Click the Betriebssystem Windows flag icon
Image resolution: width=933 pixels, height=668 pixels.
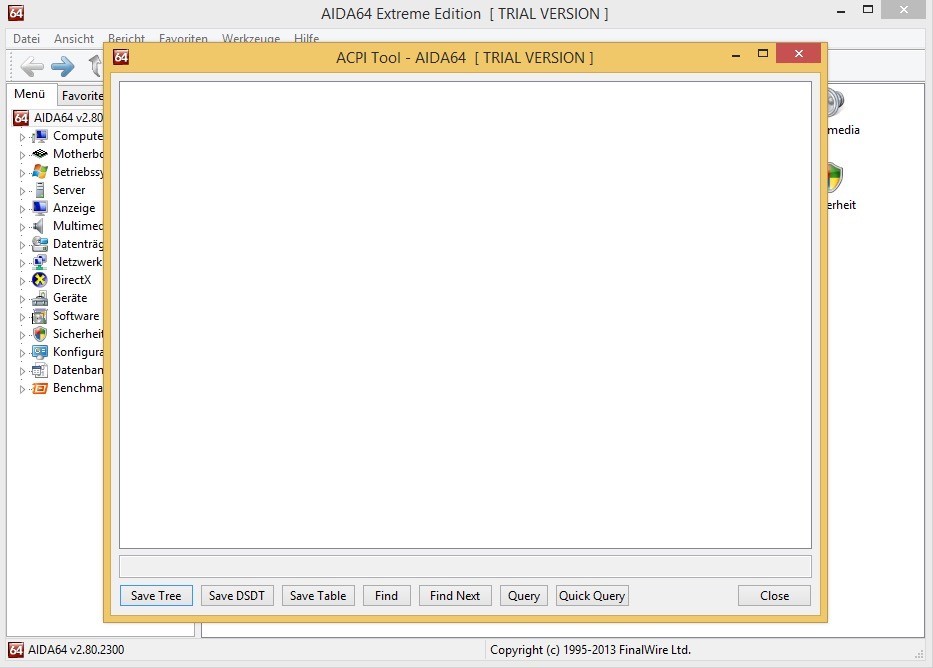40,172
